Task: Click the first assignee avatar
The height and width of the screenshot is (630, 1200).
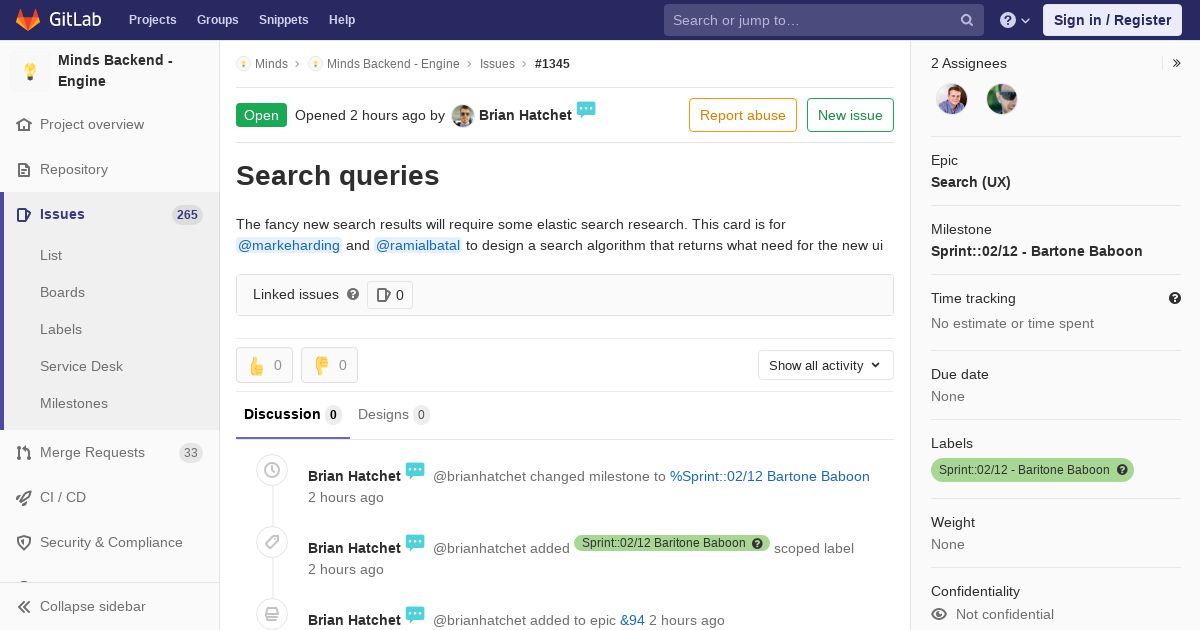Action: pos(951,99)
